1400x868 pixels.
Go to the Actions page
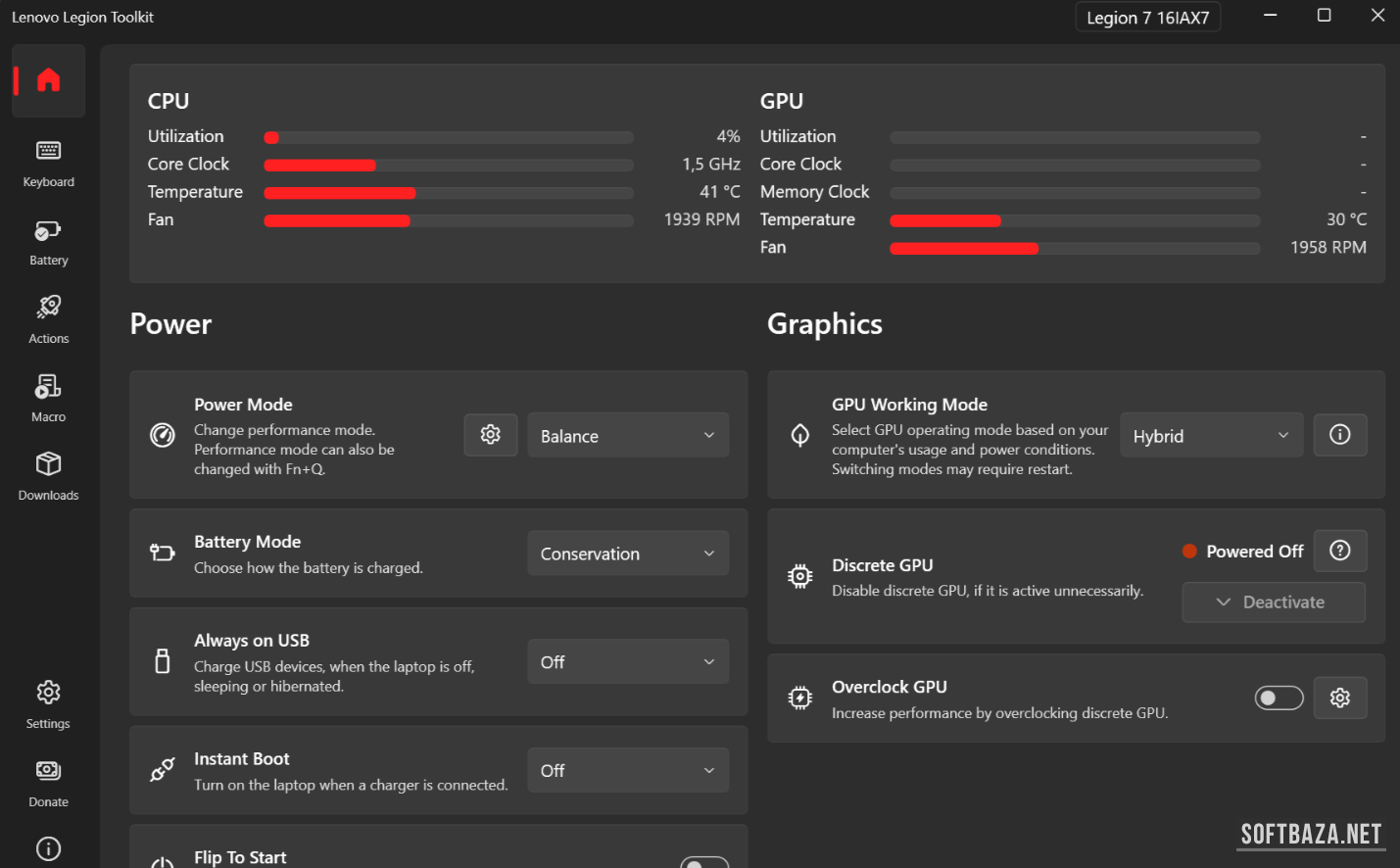click(48, 319)
